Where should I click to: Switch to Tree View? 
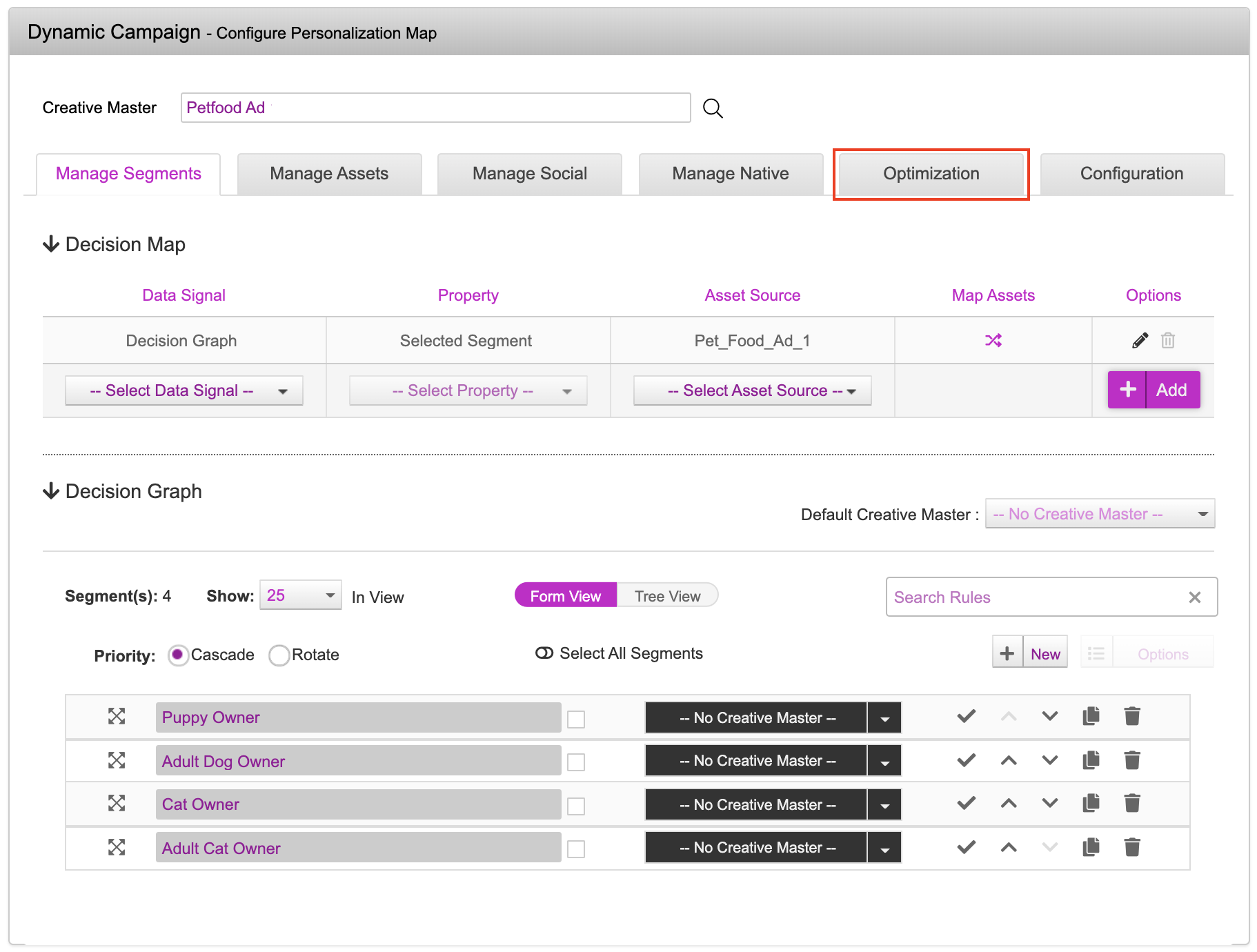pos(667,596)
